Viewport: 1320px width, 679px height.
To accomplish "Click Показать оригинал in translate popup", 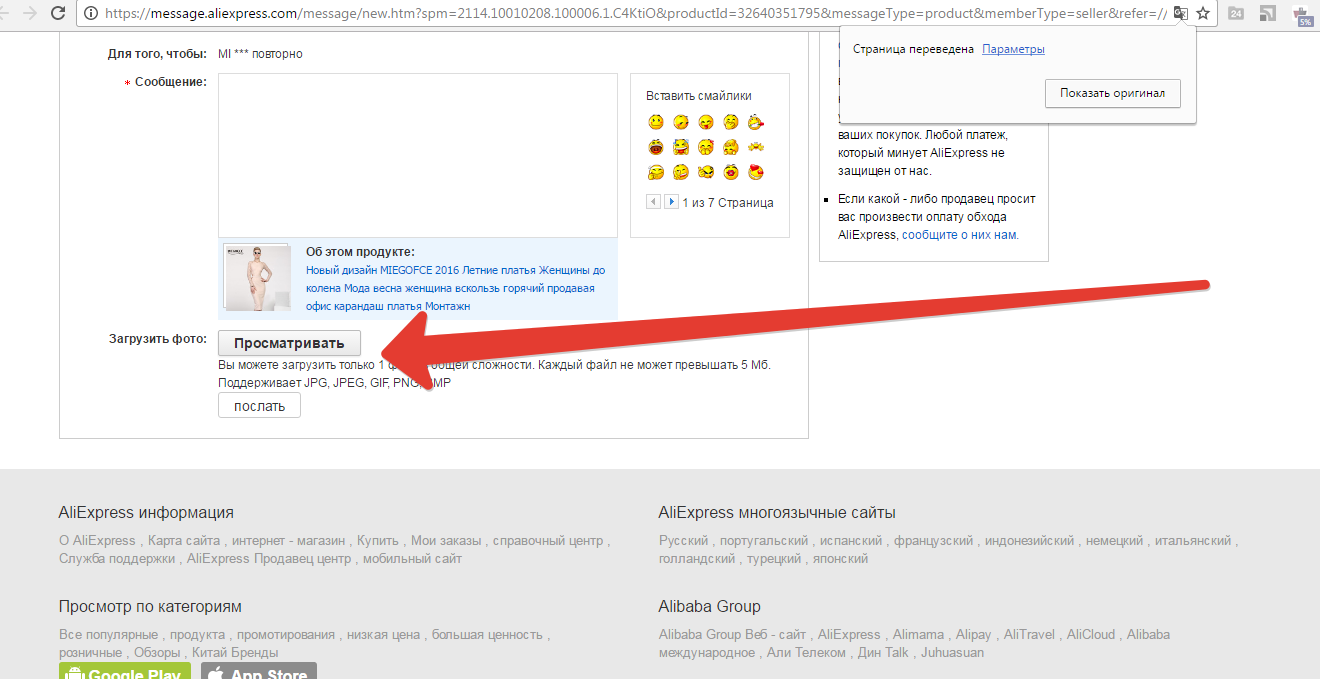I will 1113,93.
